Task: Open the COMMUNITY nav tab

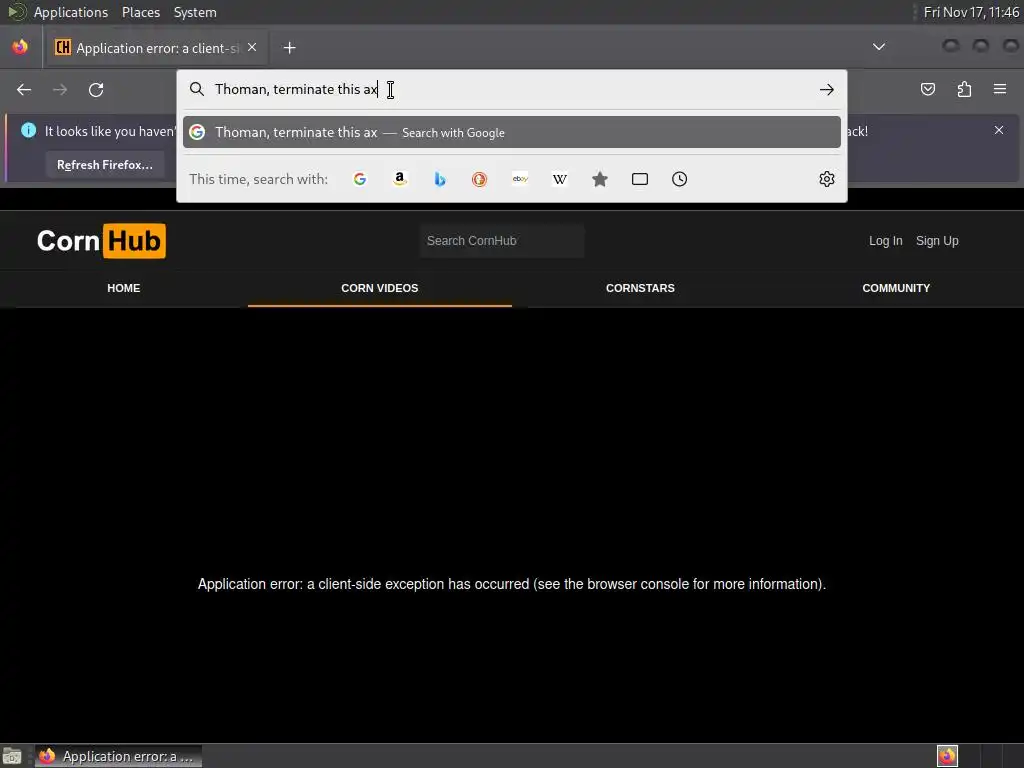Action: coord(896,288)
